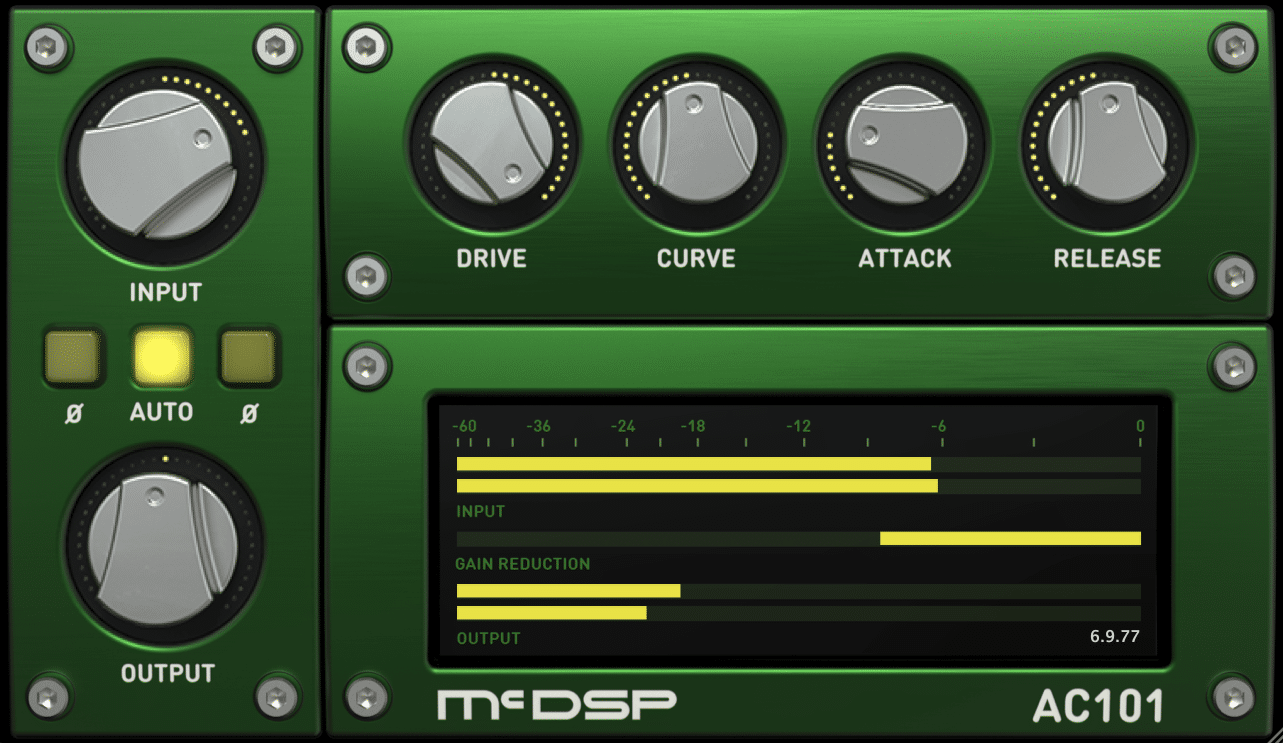Disable the lit AUTO button
The image size is (1283, 743).
[162, 356]
